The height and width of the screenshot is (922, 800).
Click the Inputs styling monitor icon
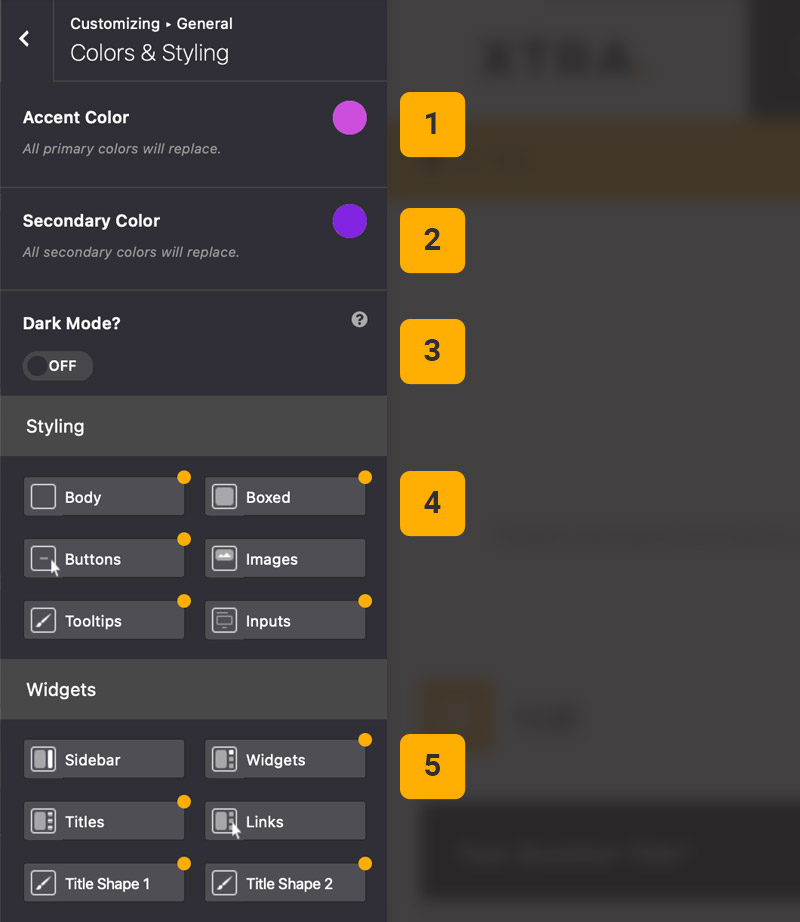[224, 621]
